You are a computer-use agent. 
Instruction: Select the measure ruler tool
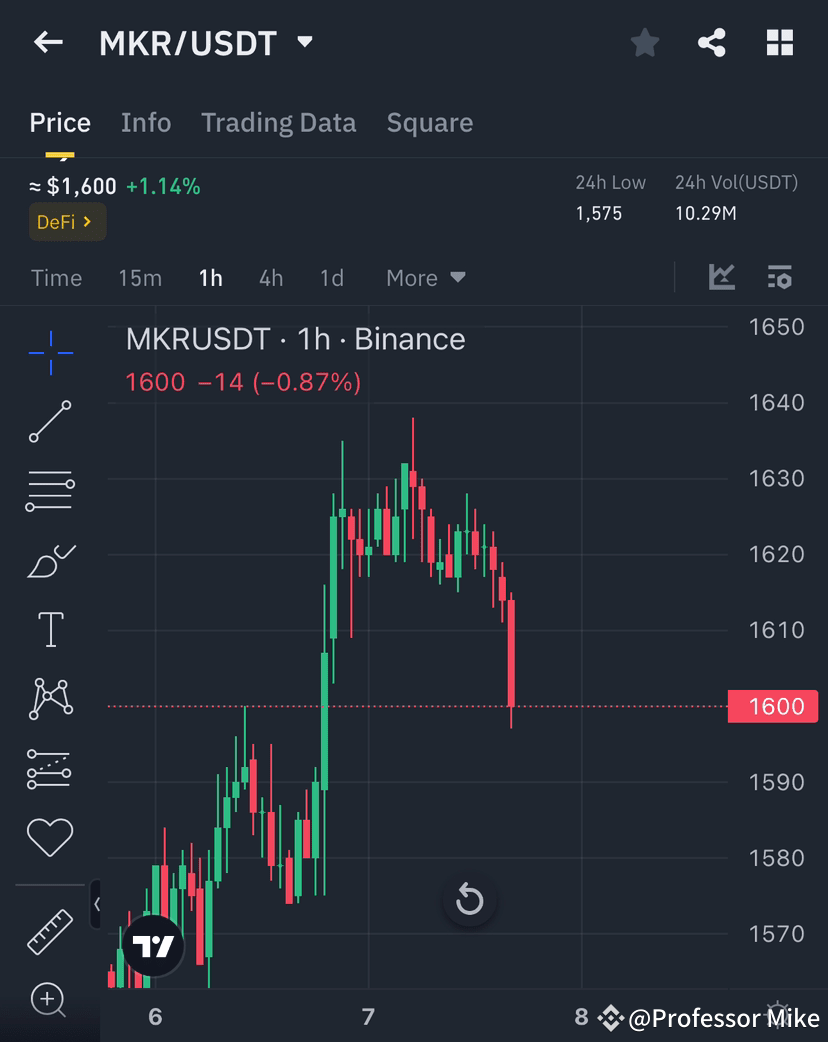[x=50, y=929]
